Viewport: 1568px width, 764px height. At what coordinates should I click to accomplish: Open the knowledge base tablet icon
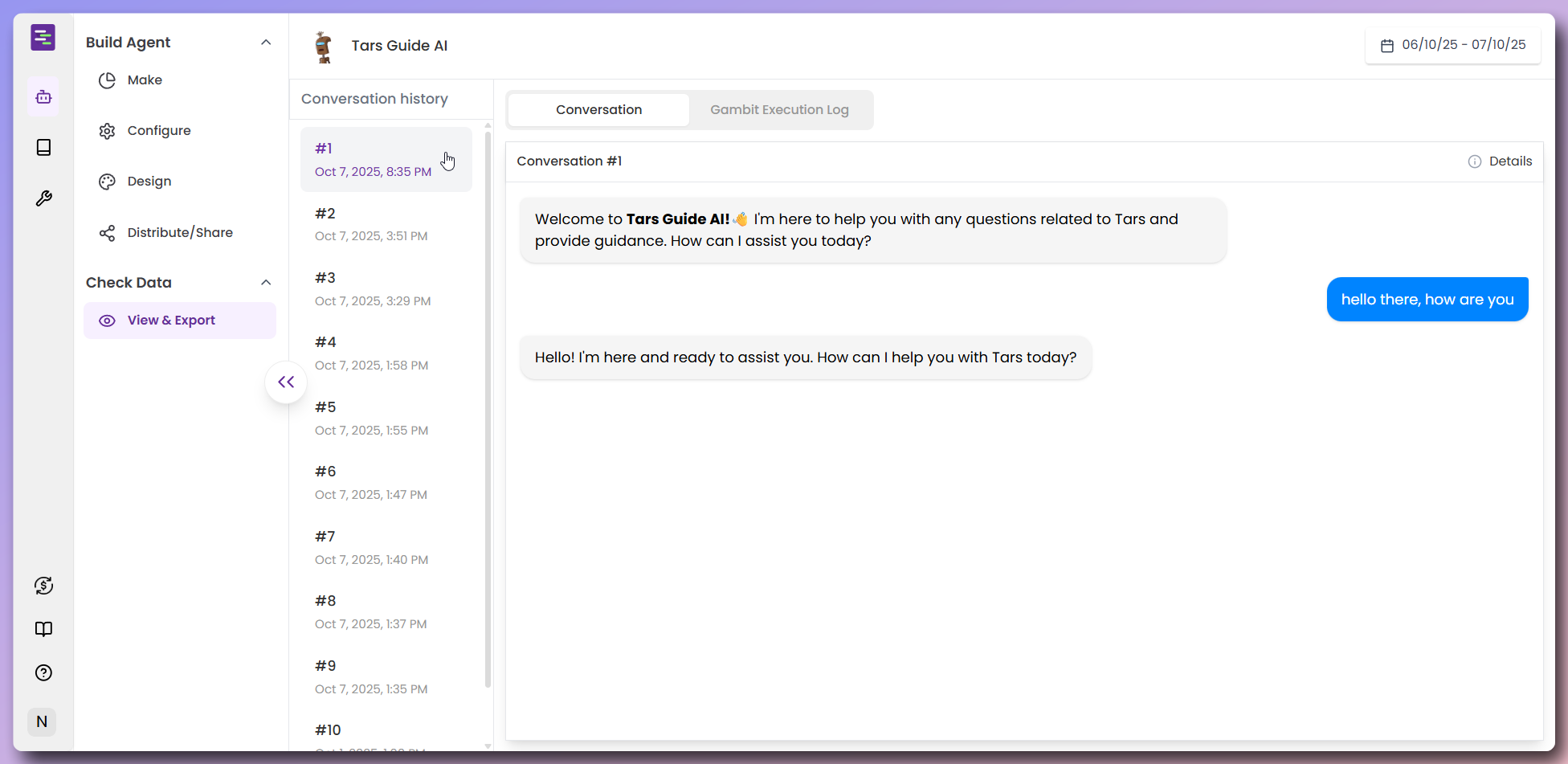43,147
